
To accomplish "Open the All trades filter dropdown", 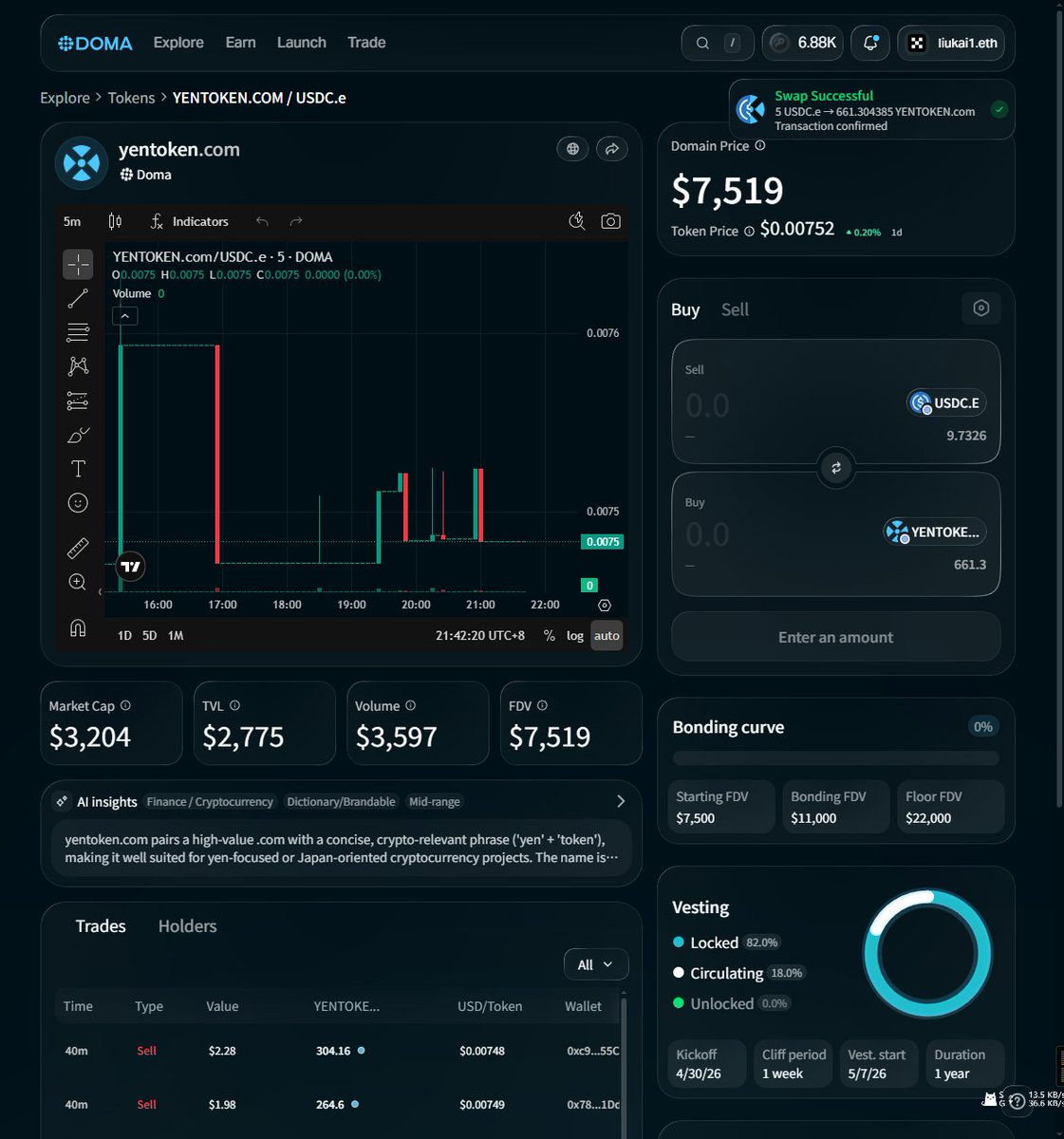I will click(596, 964).
